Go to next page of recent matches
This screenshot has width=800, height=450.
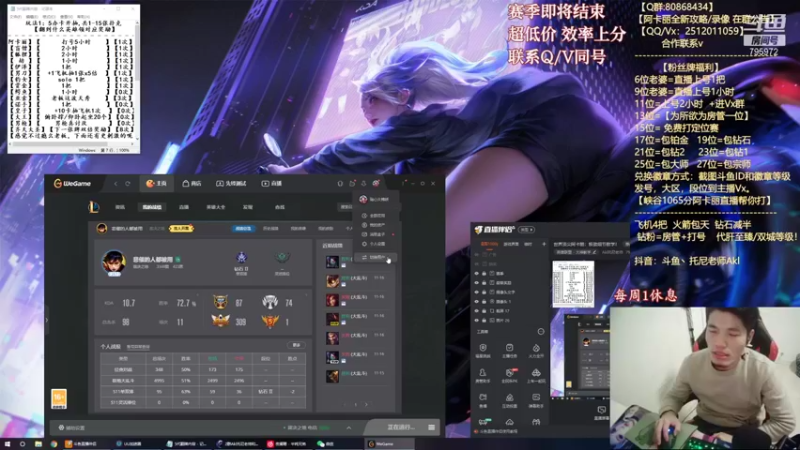click(x=366, y=405)
